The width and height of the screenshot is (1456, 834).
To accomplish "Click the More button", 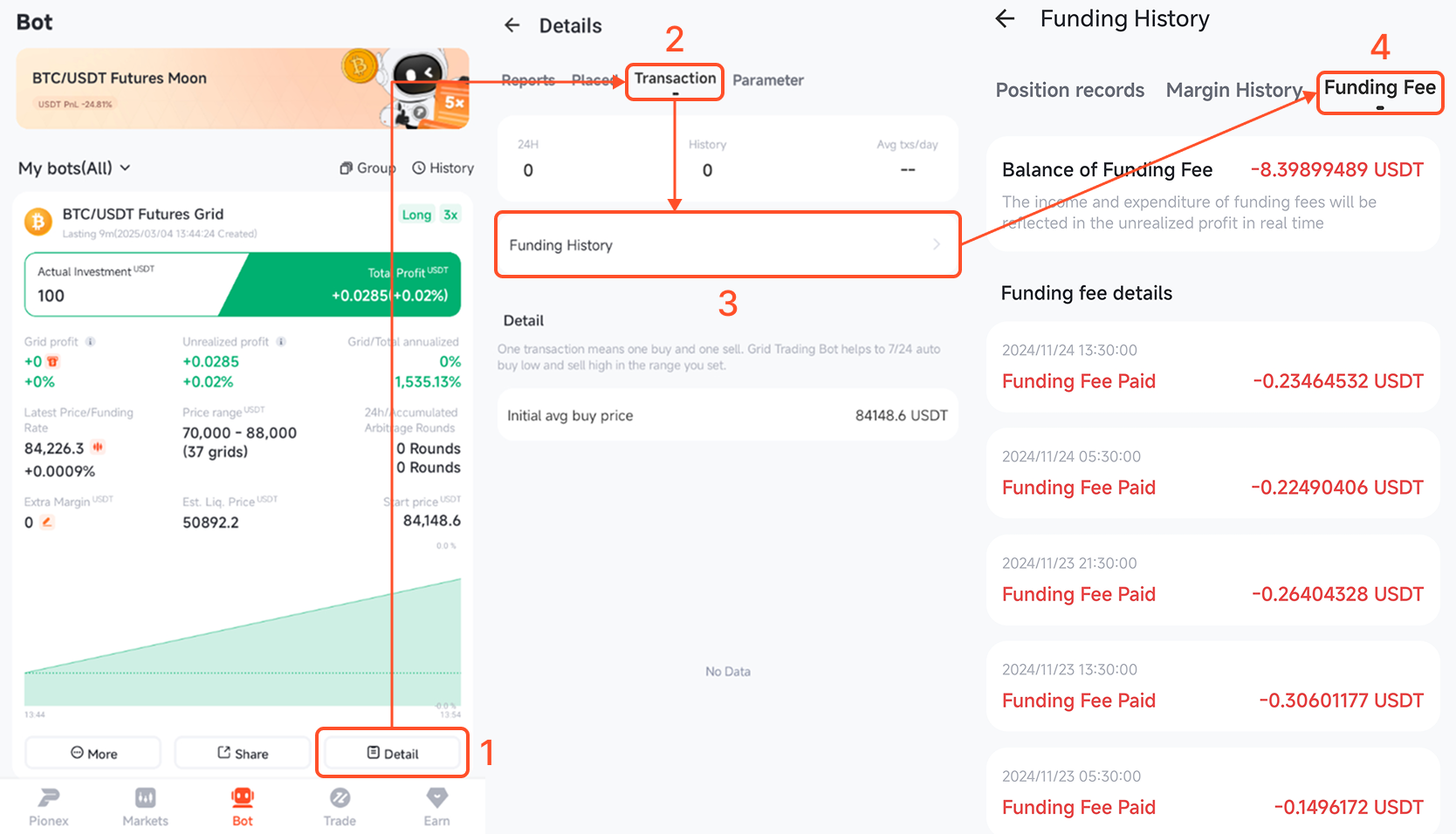I will [93, 753].
